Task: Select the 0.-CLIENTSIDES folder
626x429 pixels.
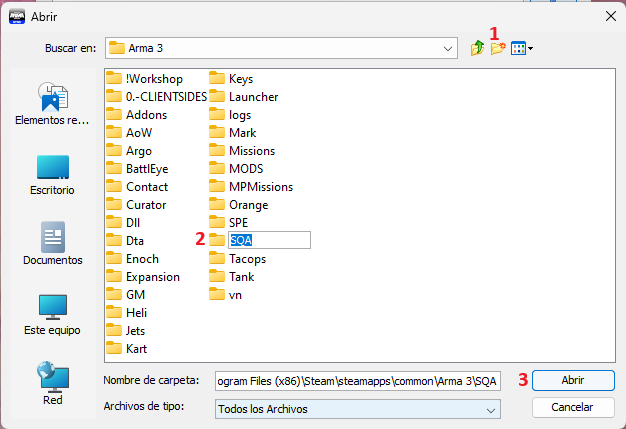Action: pos(156,97)
